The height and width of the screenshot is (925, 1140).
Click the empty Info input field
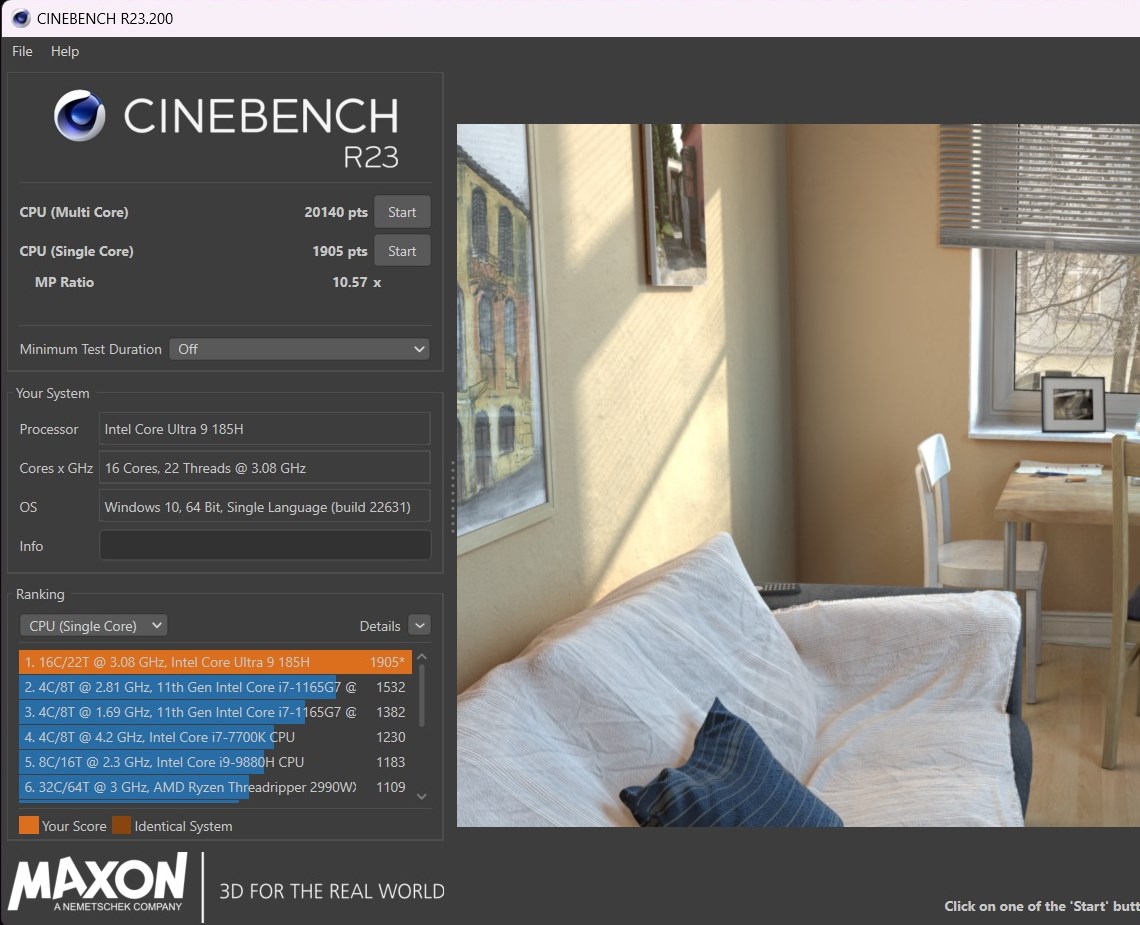pyautogui.click(x=265, y=545)
